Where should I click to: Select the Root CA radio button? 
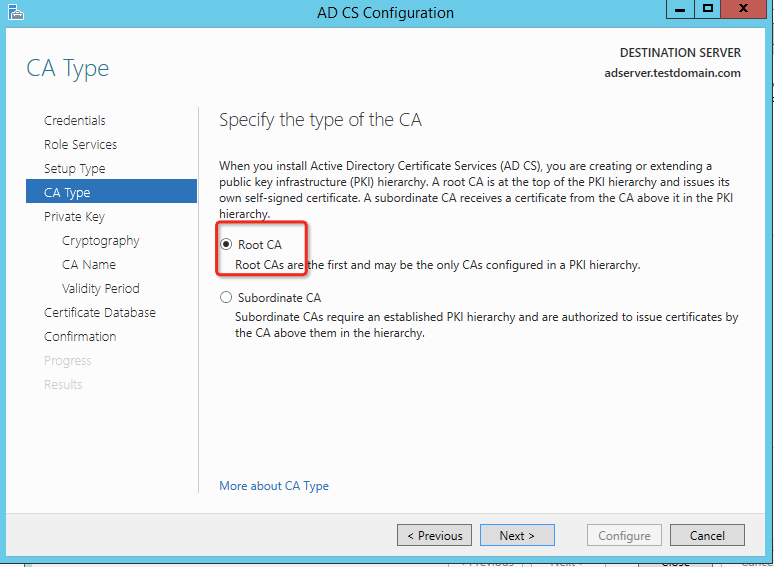click(x=226, y=245)
